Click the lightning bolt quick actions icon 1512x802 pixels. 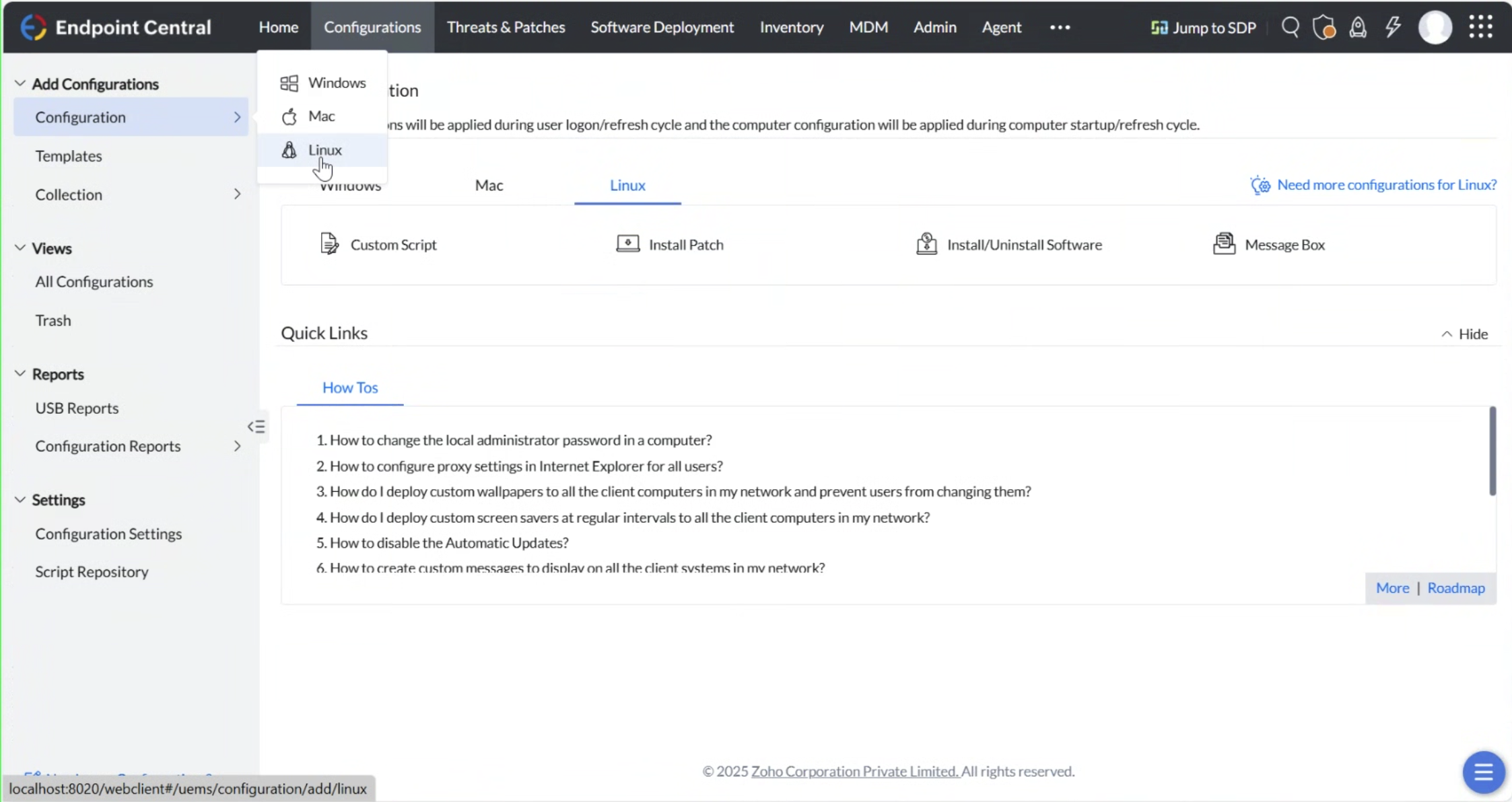point(1393,28)
